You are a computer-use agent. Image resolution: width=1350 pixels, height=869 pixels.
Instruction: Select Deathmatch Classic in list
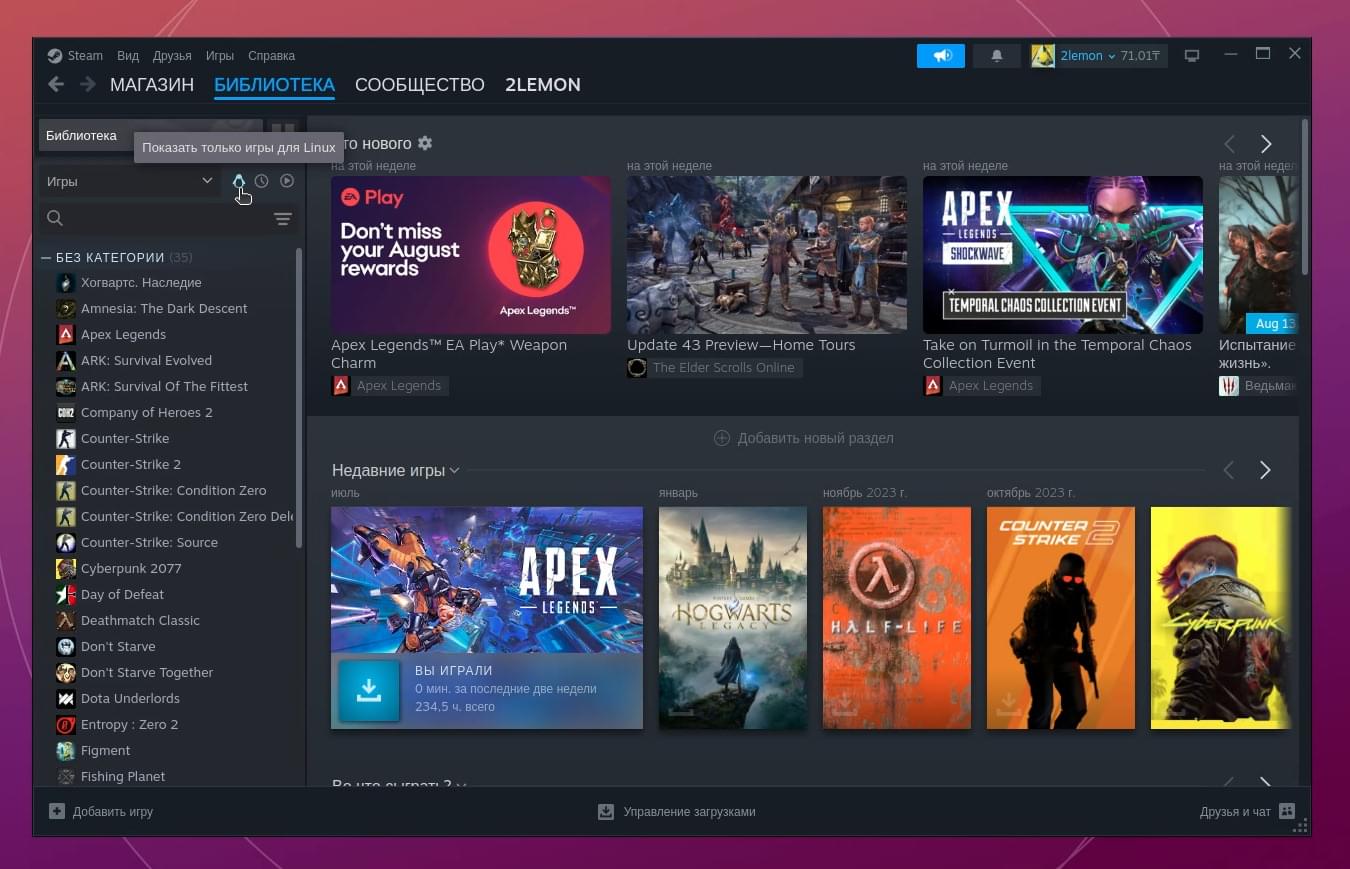coord(140,621)
